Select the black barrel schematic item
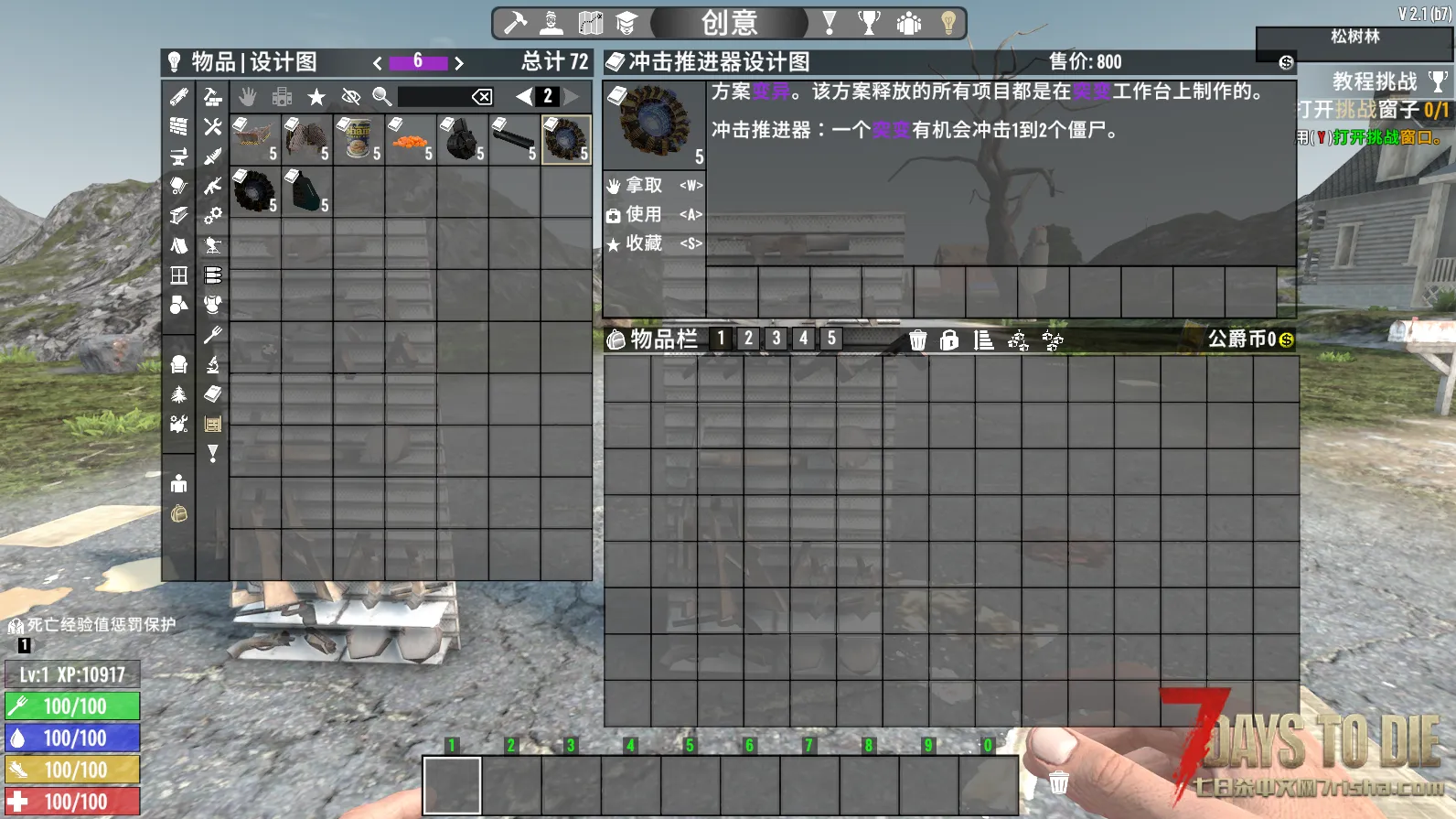The width and height of the screenshot is (1456, 819). (x=514, y=139)
